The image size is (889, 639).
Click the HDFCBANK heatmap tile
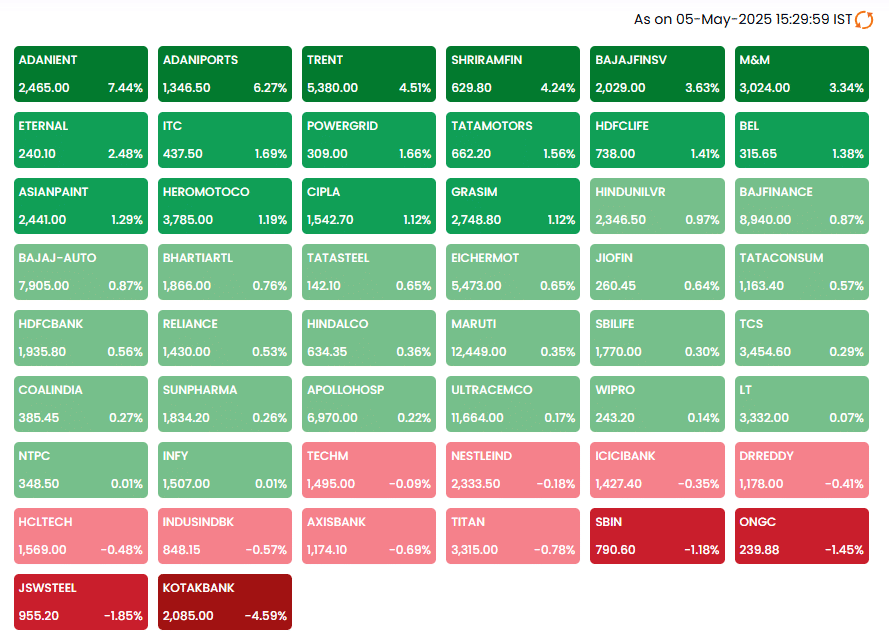(80, 338)
